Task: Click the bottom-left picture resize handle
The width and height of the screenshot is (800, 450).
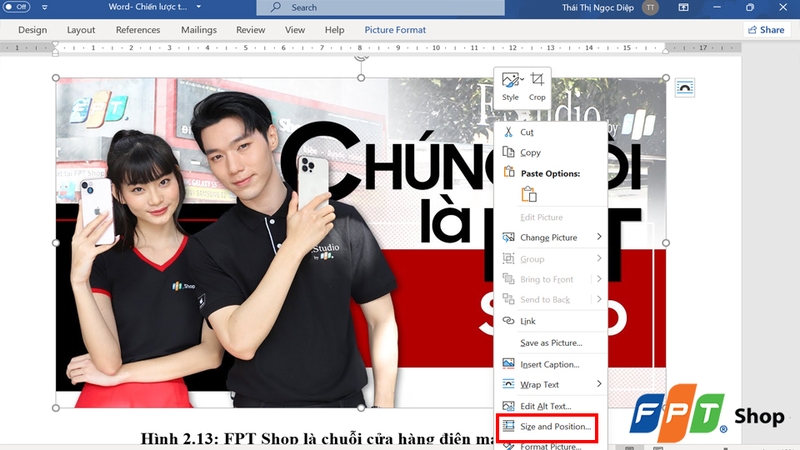Action: pos(56,408)
